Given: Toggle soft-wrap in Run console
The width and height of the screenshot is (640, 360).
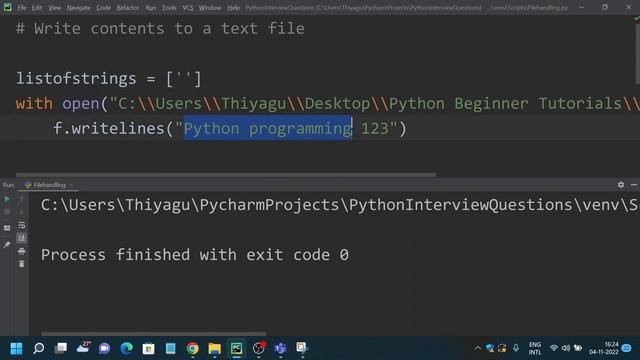Looking at the screenshot, I should click(22, 225).
